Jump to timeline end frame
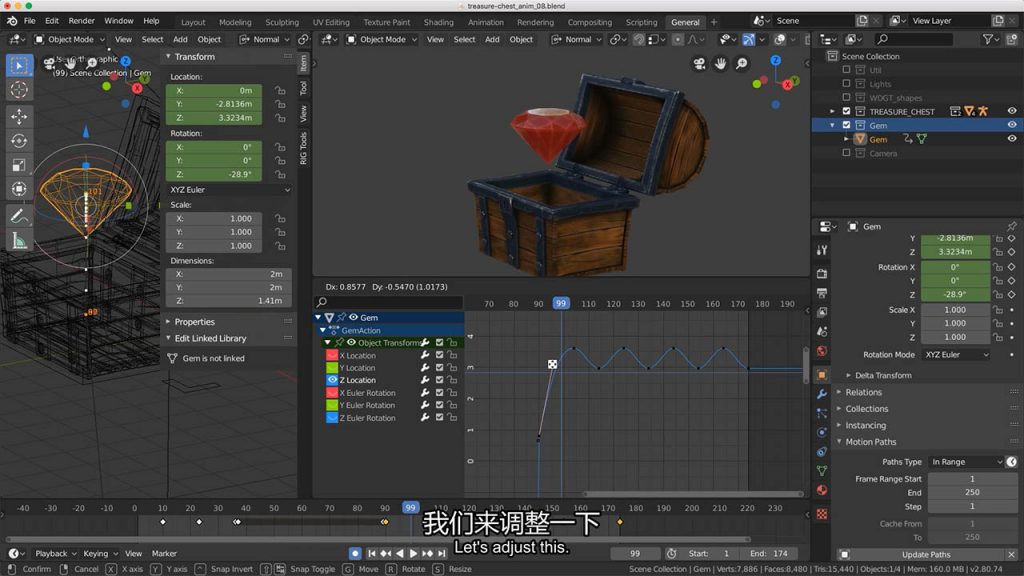Screen dimensions: 1024x576 pos(442,553)
